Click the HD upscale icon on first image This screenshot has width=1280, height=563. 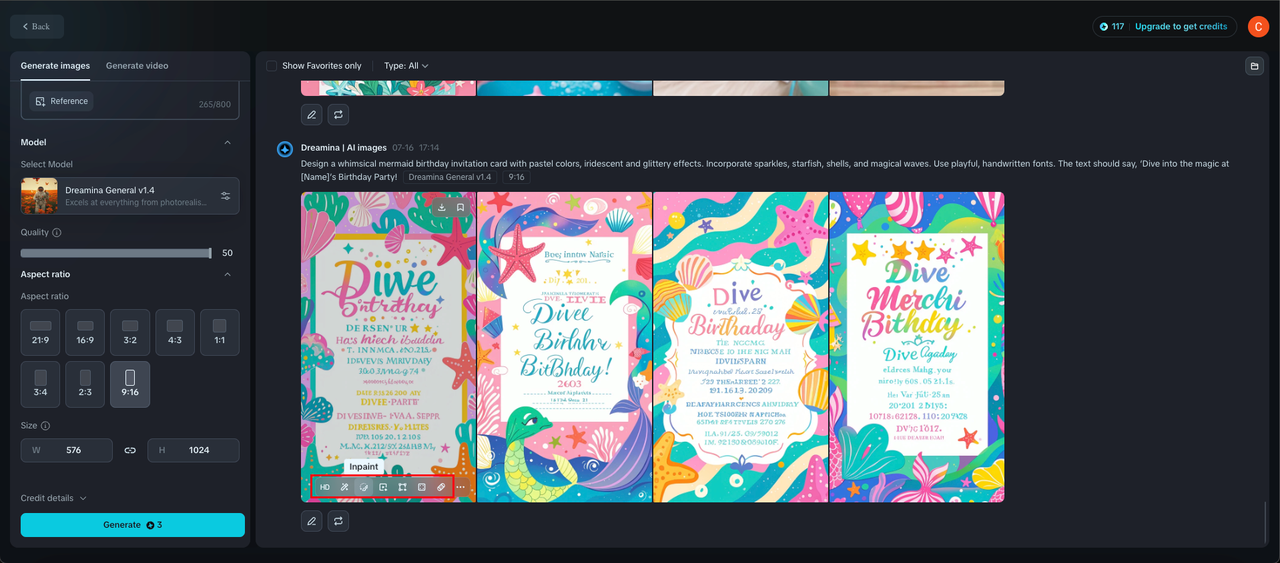pyautogui.click(x=325, y=487)
